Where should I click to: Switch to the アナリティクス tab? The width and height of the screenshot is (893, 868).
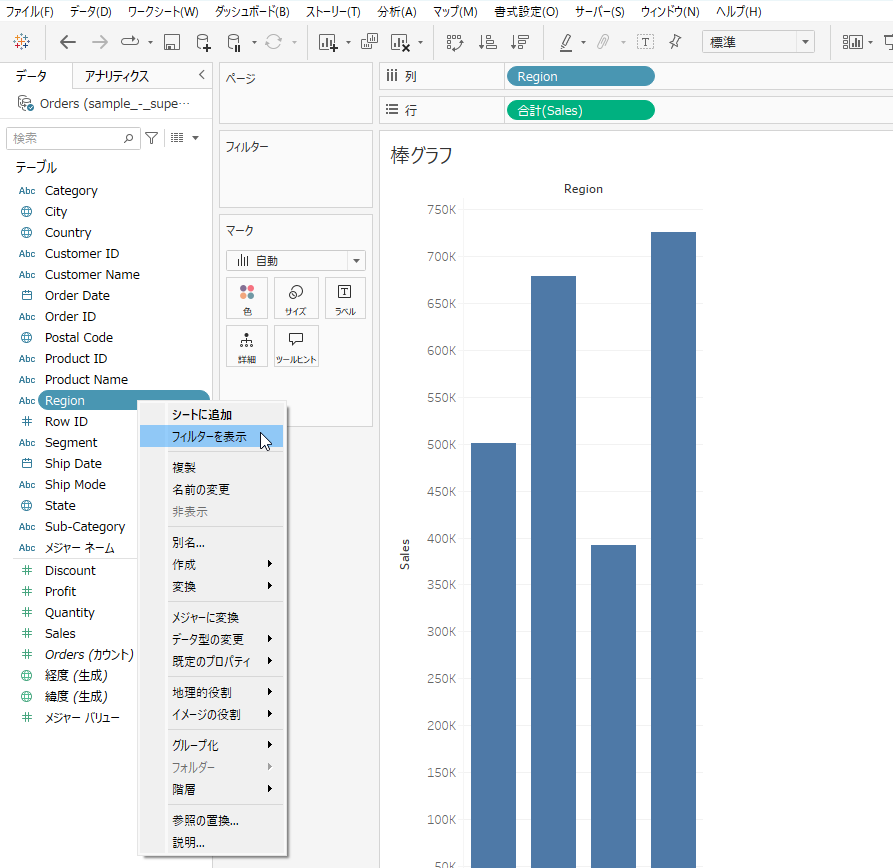(117, 76)
